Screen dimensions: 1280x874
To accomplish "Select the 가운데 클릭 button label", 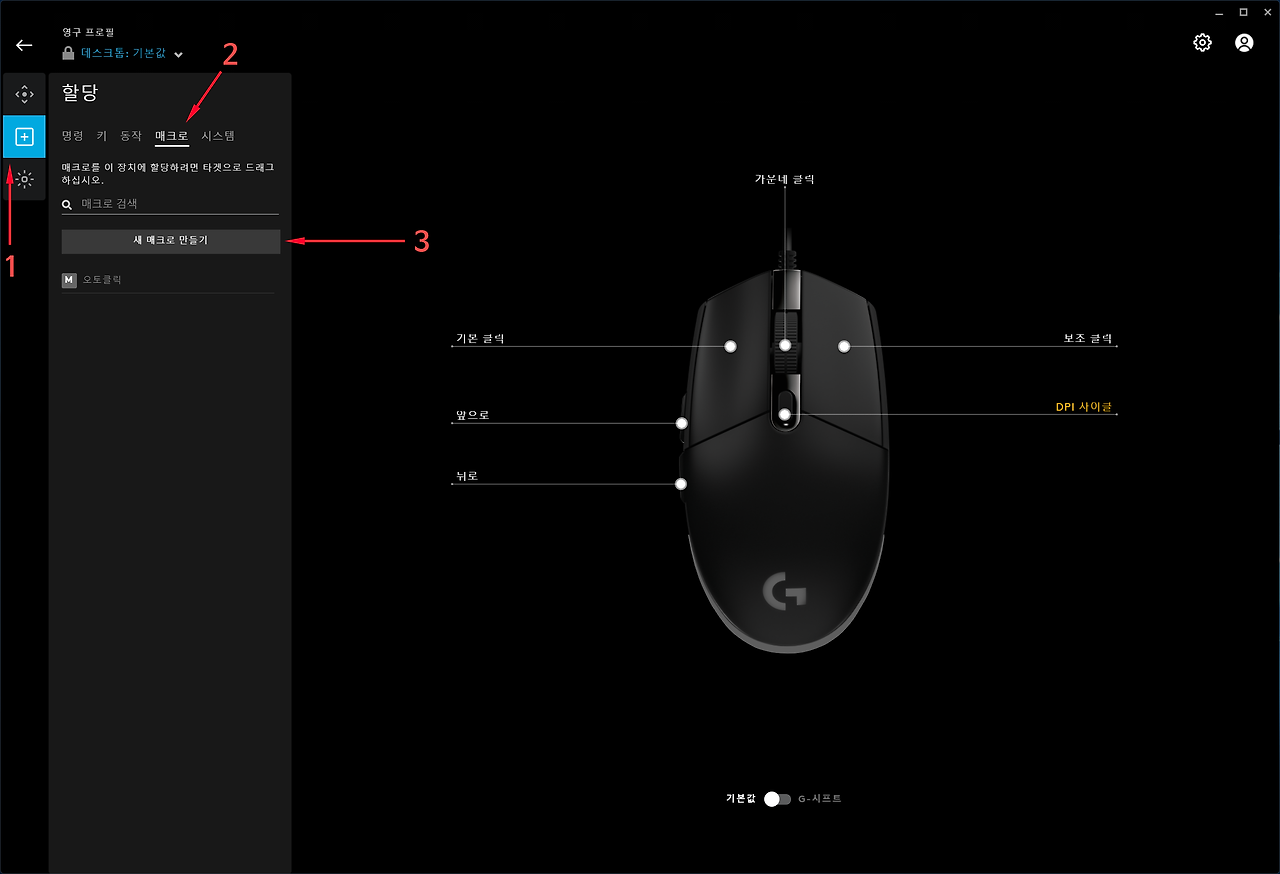I will click(x=785, y=179).
